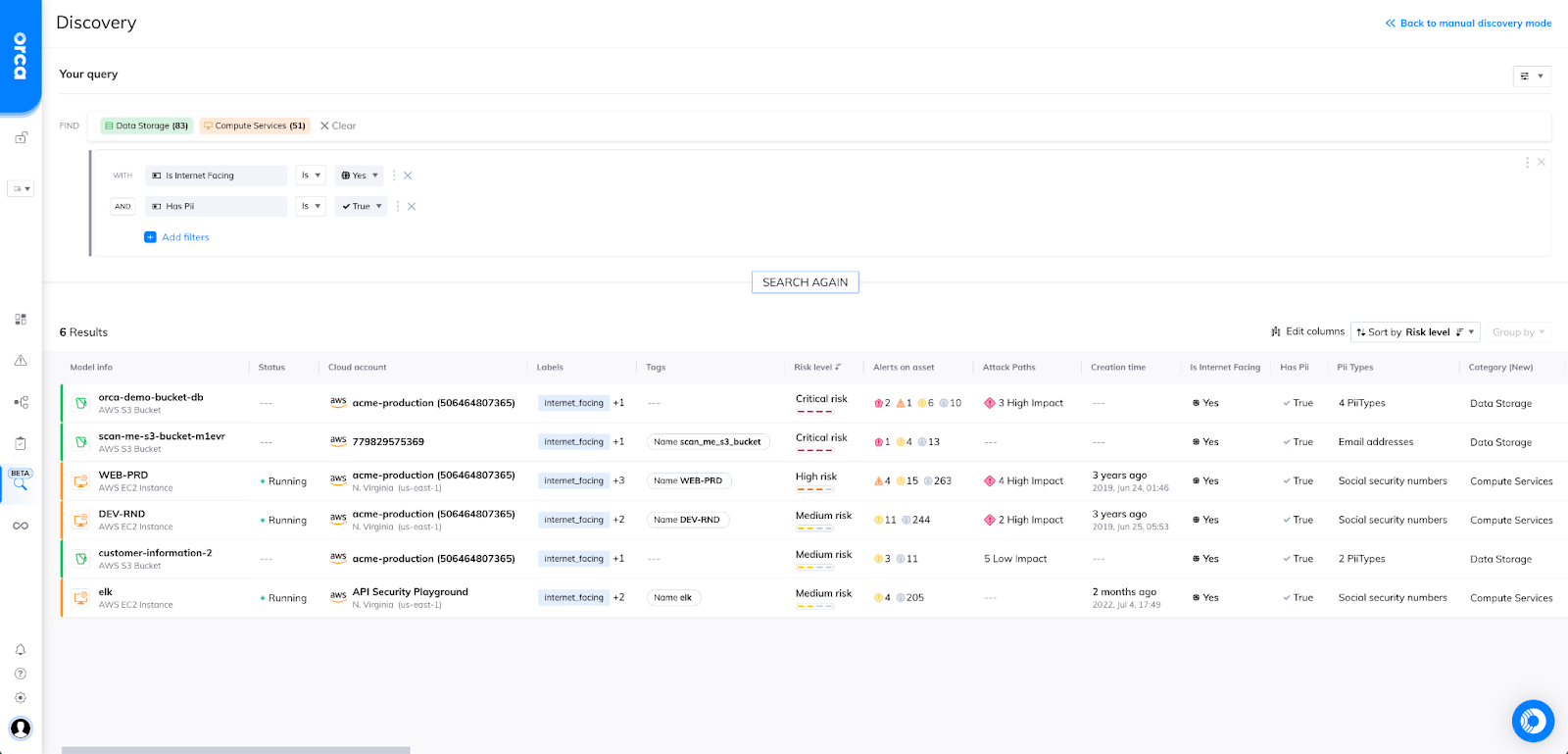Open the Group by dropdown
Image resolution: width=1568 pixels, height=754 pixels.
click(1517, 332)
